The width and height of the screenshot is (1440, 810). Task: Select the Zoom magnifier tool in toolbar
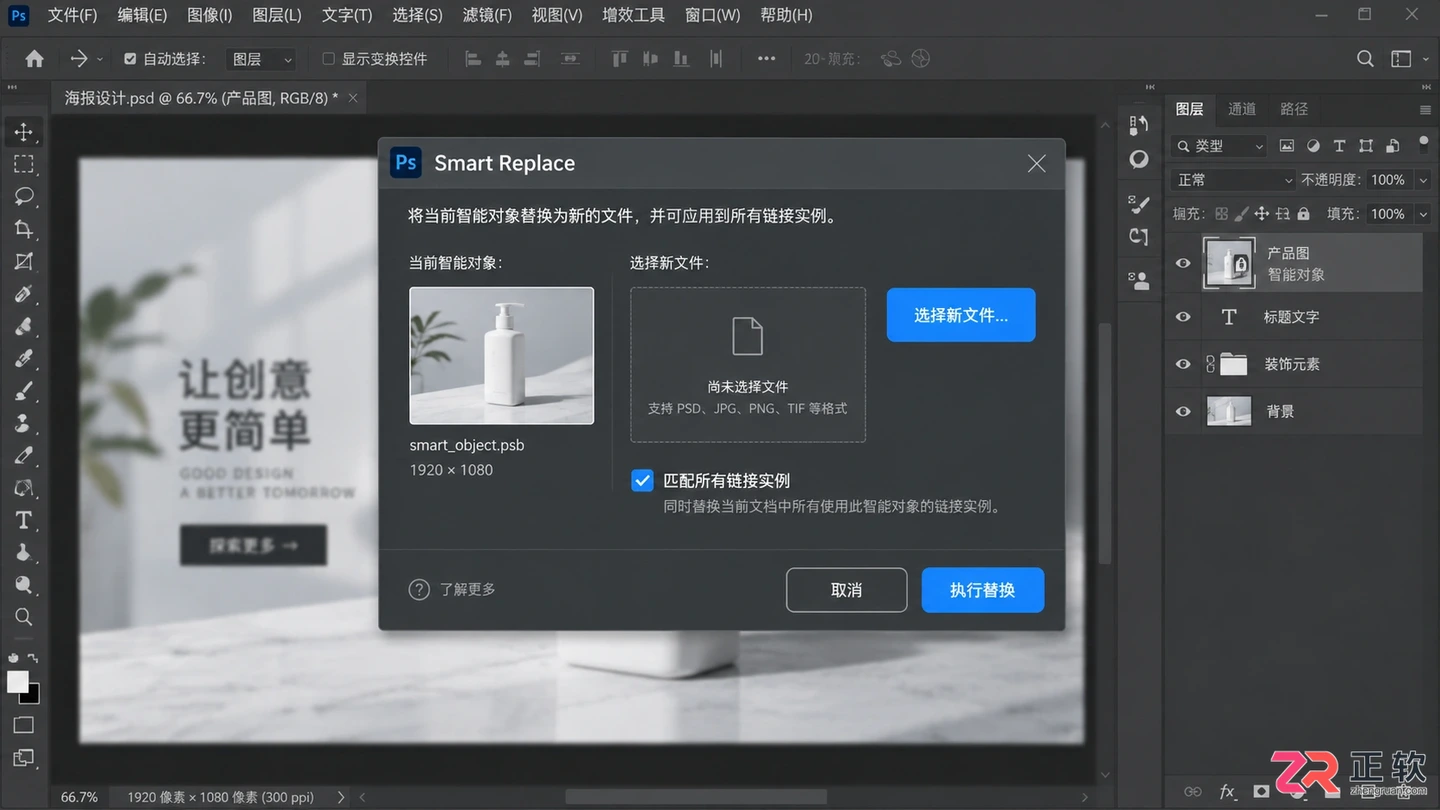(24, 617)
